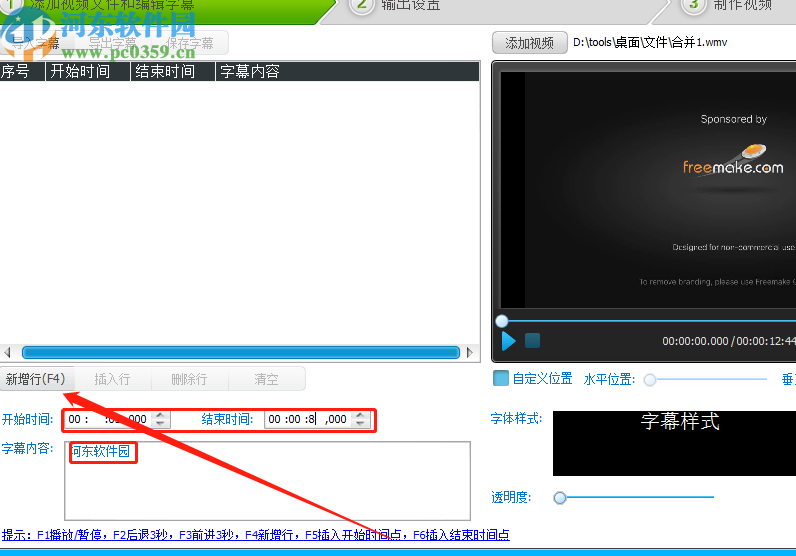Click the hotkey hints link (提示: F1播放/暂停...)

click(255, 535)
